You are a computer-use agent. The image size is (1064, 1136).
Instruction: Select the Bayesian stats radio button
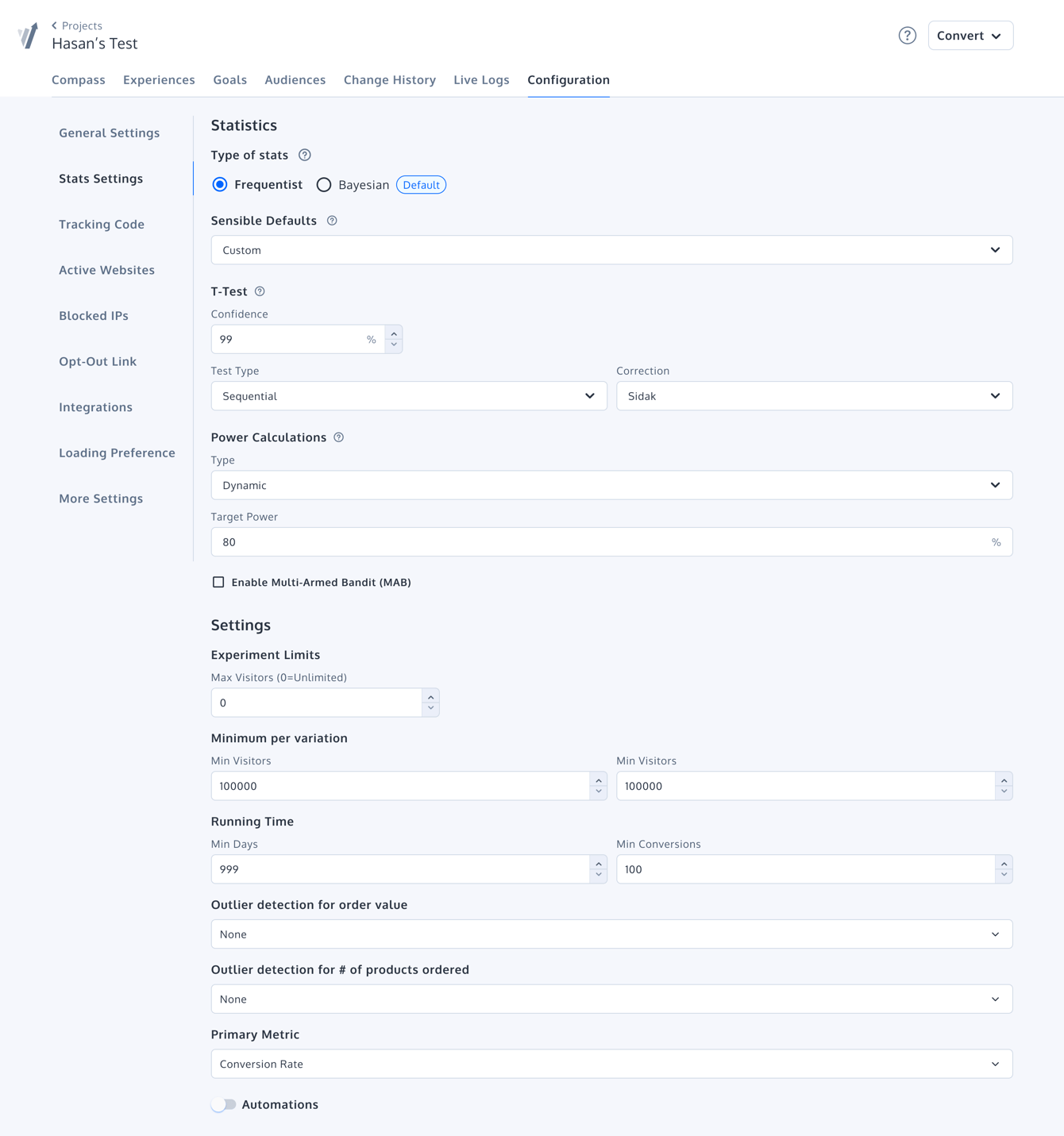pos(324,184)
